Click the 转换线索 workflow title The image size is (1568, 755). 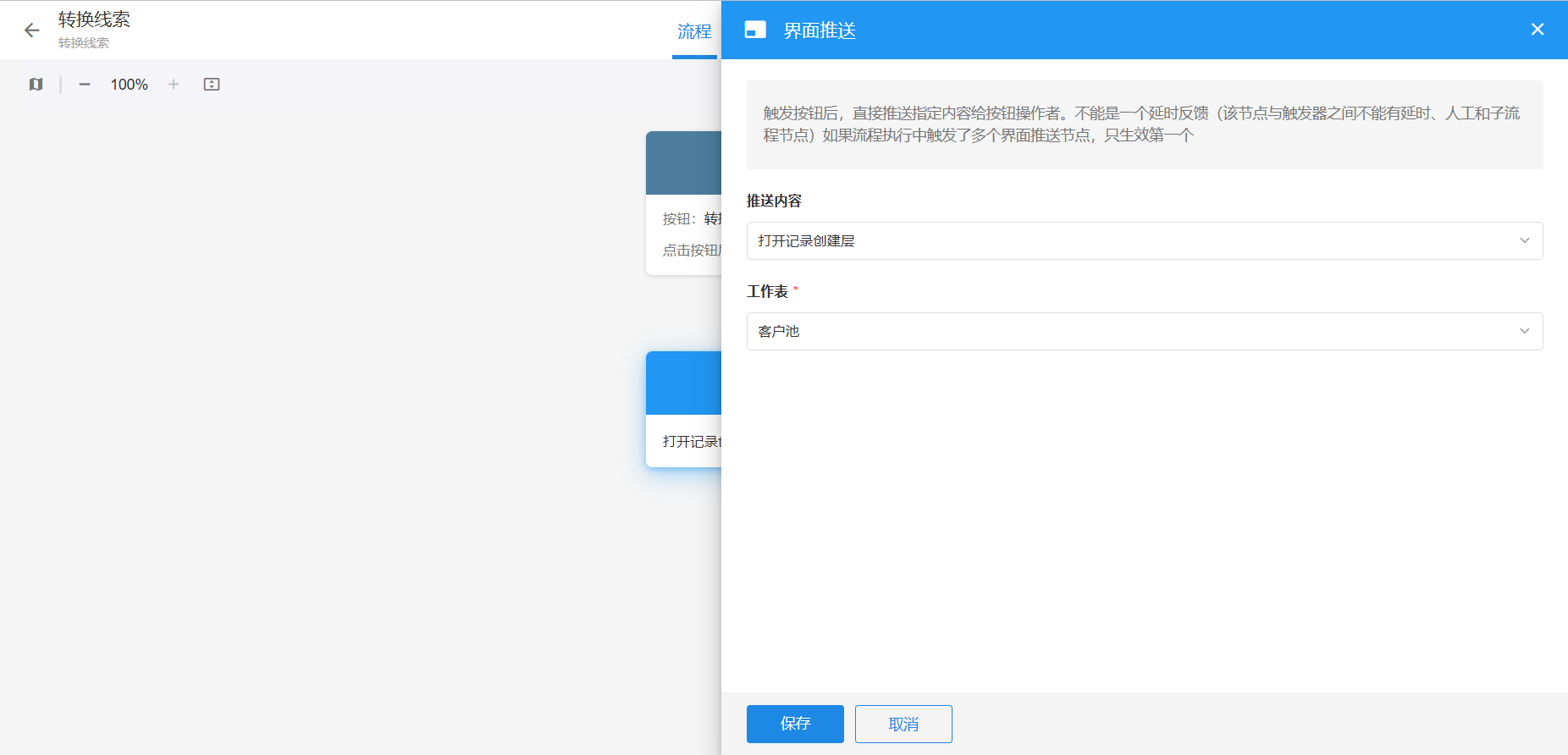click(x=94, y=19)
